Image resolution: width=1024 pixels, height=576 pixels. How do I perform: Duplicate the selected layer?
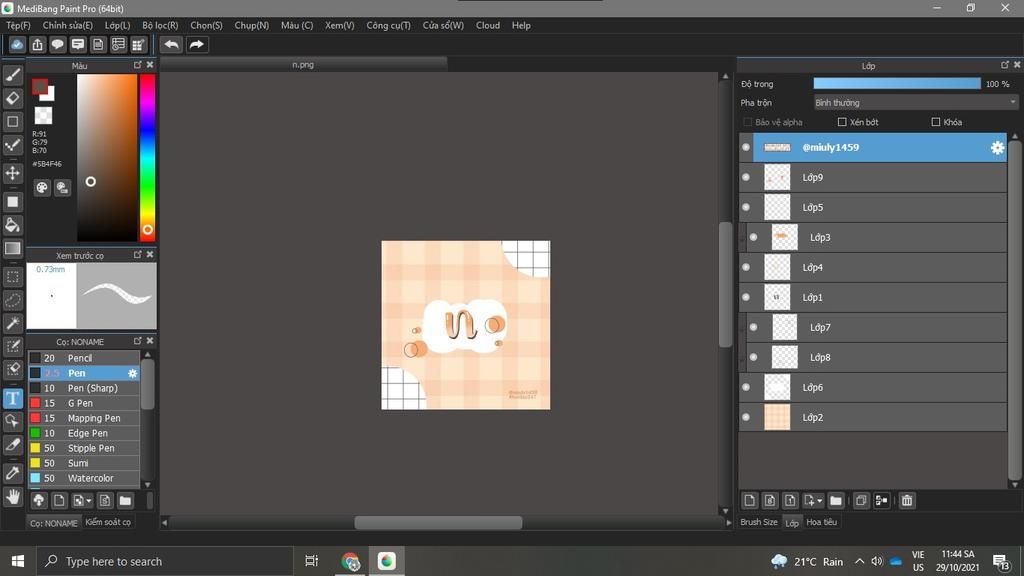click(x=861, y=501)
